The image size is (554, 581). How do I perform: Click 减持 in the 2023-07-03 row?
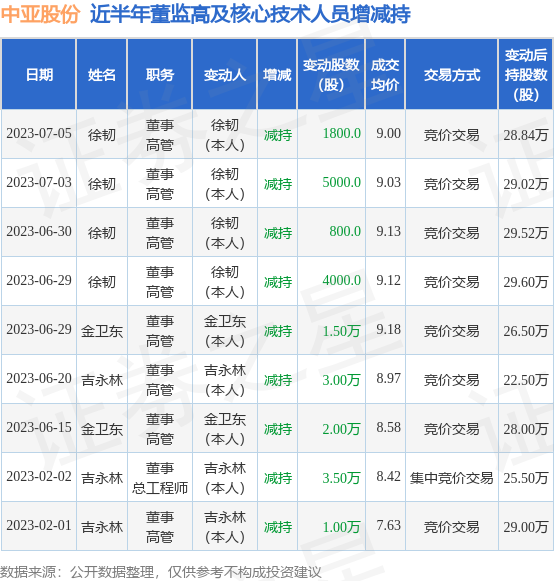278,184
